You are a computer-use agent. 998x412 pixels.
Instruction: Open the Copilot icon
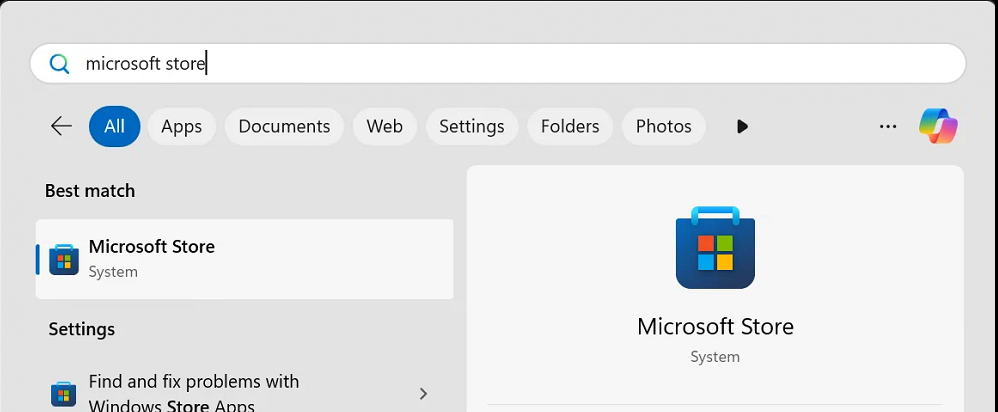[938, 126]
